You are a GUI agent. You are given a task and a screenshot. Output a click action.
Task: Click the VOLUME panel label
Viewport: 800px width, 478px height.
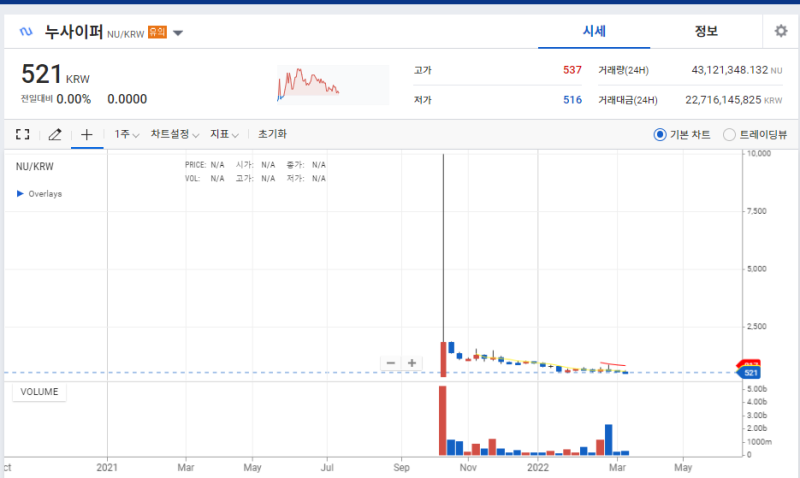coord(39,392)
